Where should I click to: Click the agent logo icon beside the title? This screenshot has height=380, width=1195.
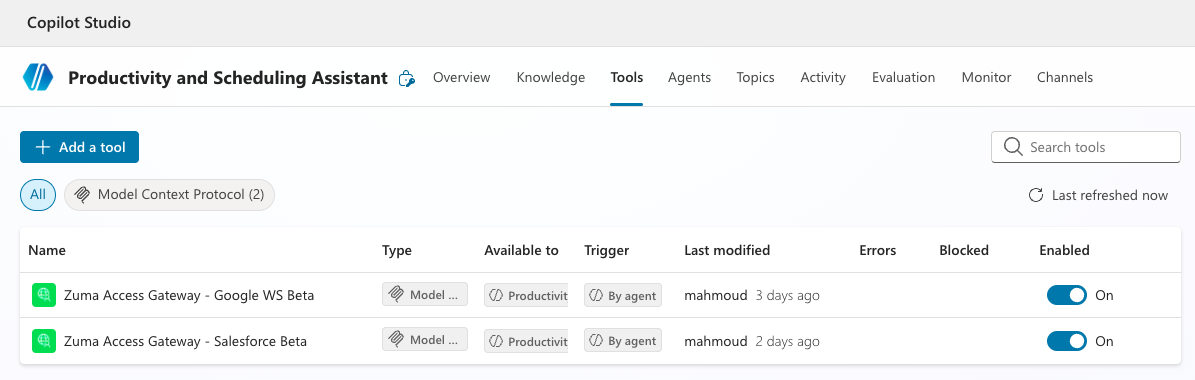coord(37,77)
